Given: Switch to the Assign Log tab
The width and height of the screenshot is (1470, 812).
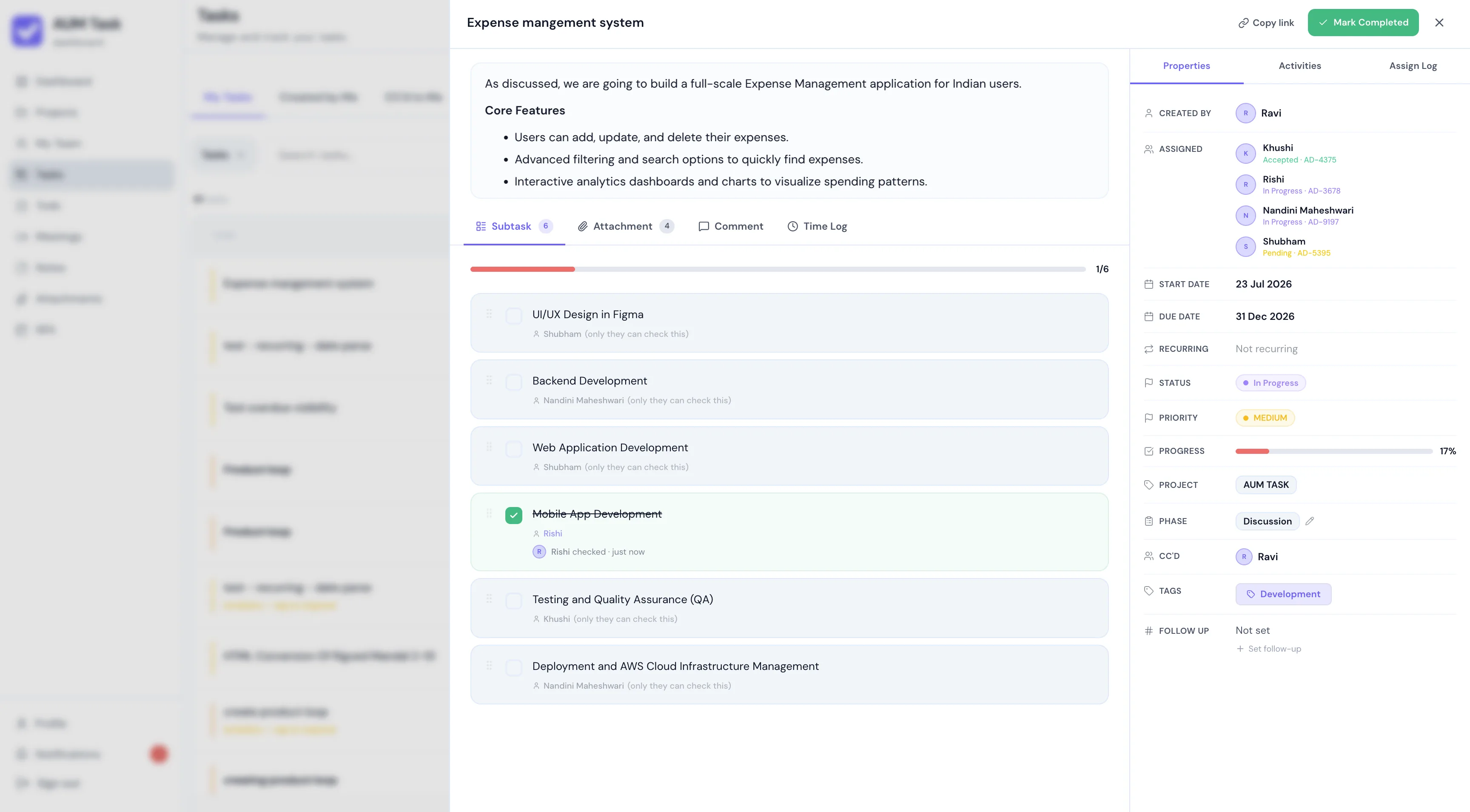Looking at the screenshot, I should pyautogui.click(x=1413, y=66).
